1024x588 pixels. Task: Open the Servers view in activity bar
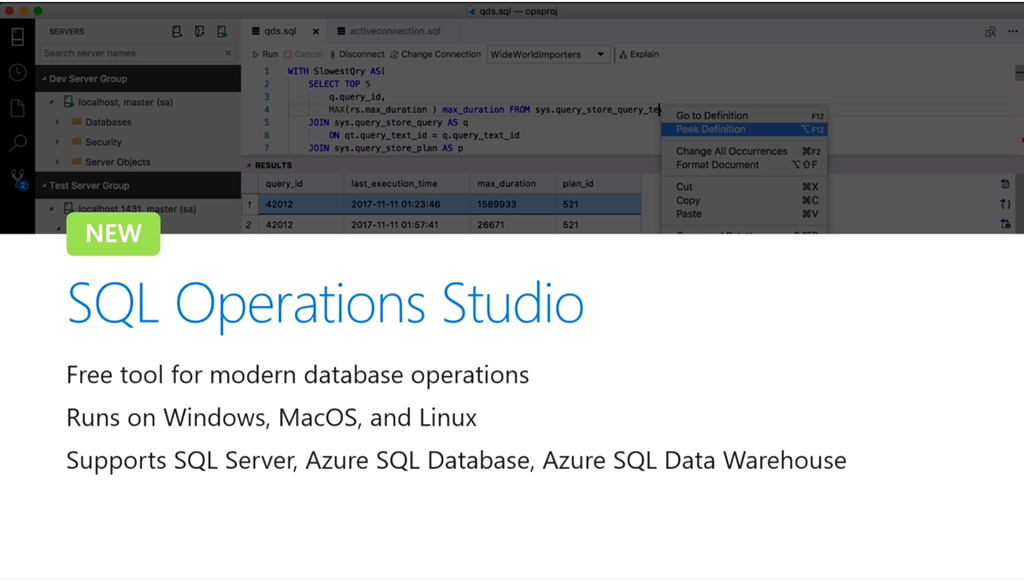click(17, 37)
